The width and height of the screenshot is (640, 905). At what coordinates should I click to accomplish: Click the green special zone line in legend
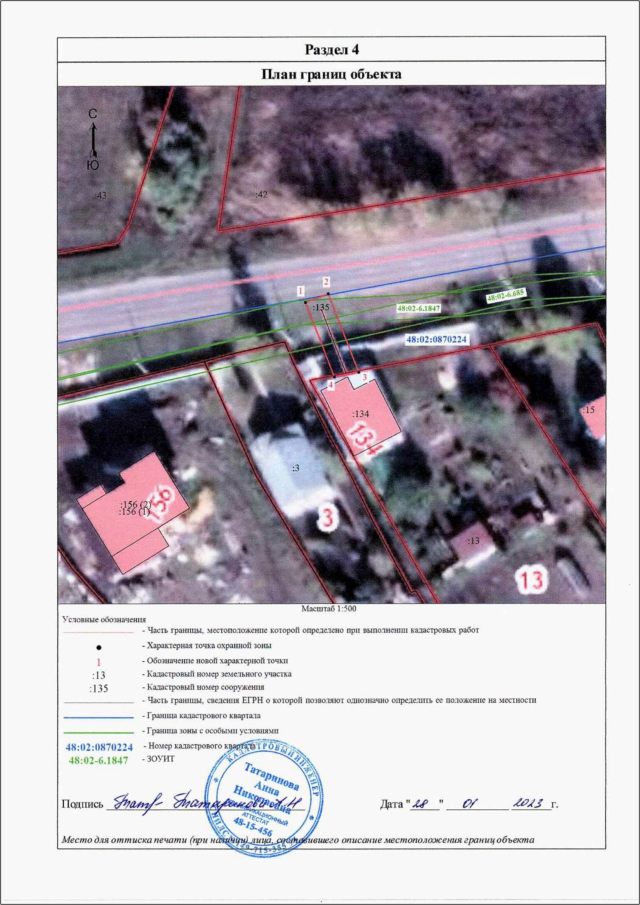pyautogui.click(x=97, y=732)
